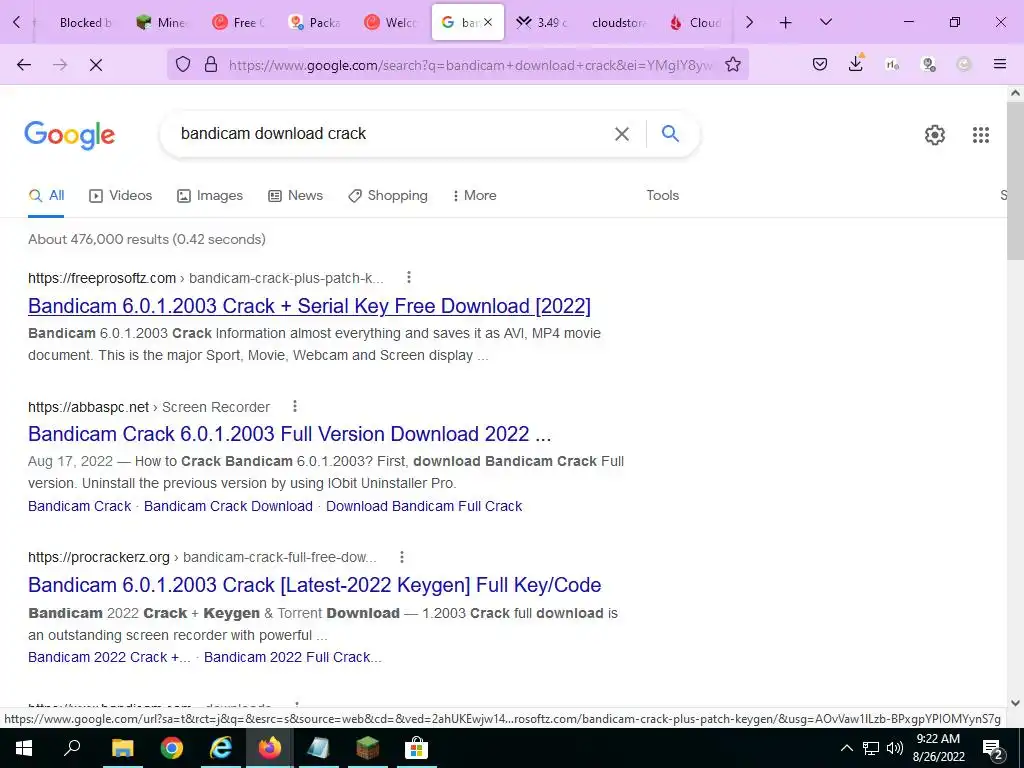Click the Bandicam Crack sitelink
This screenshot has width=1024, height=768.
[x=80, y=506]
